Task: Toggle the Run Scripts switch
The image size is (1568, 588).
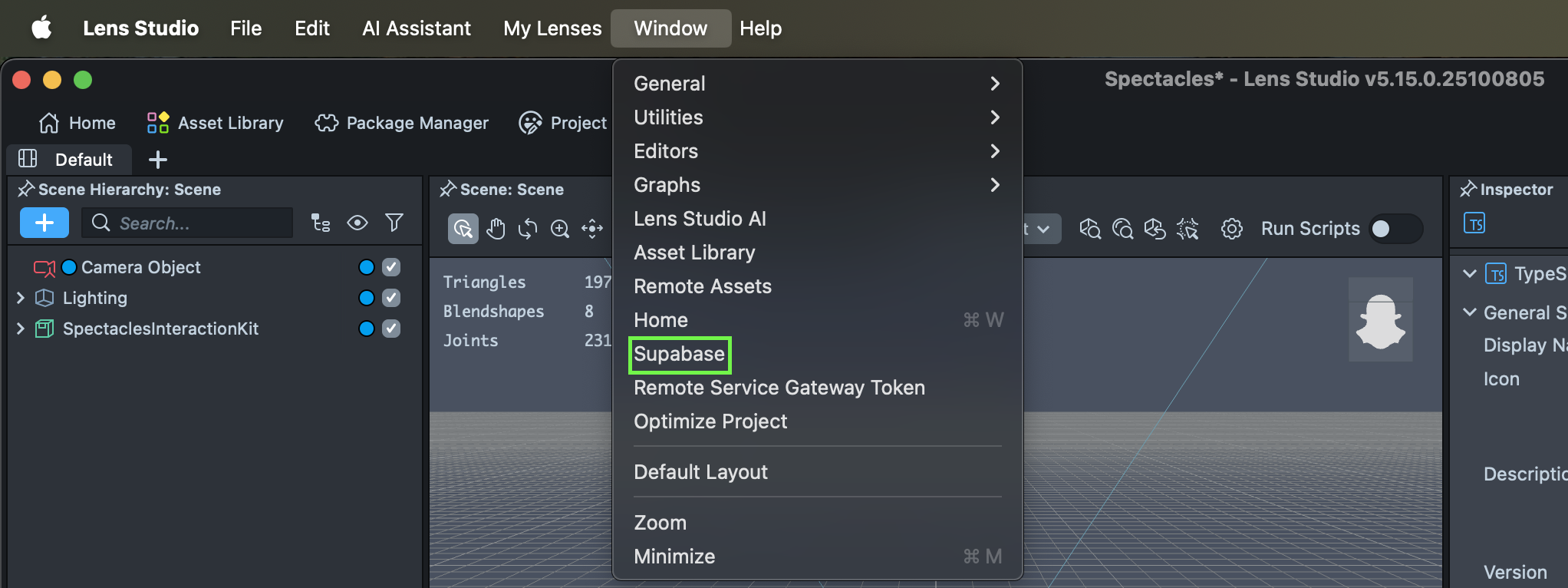Action: coord(1395,229)
